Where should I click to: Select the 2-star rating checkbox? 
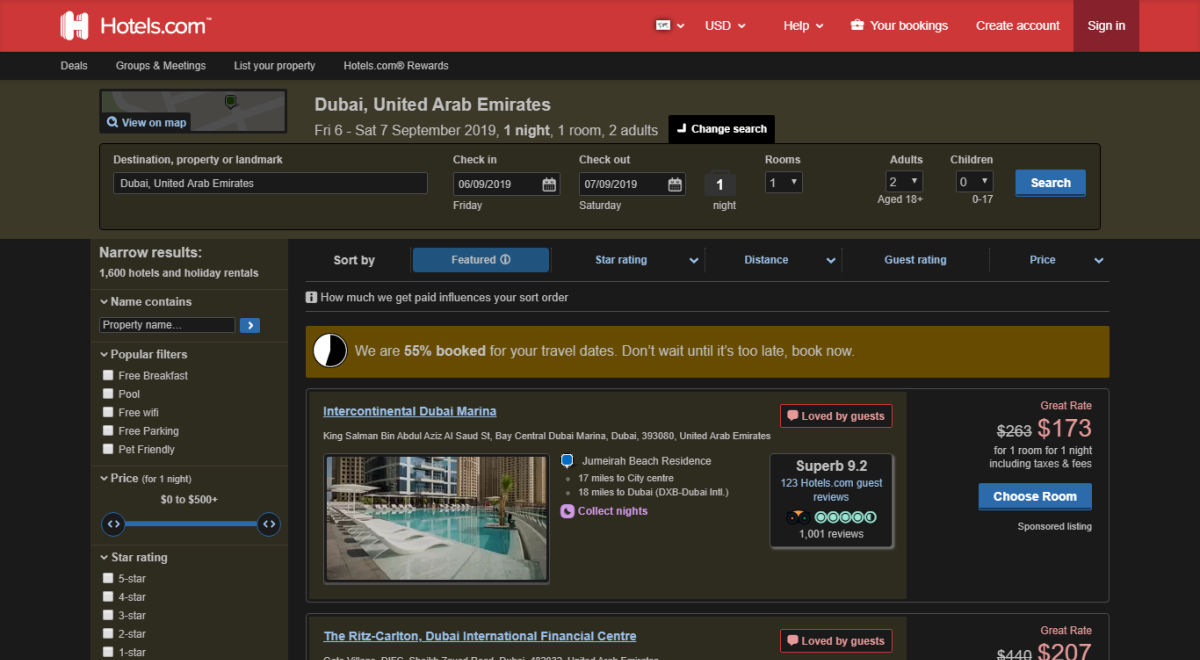(x=108, y=634)
